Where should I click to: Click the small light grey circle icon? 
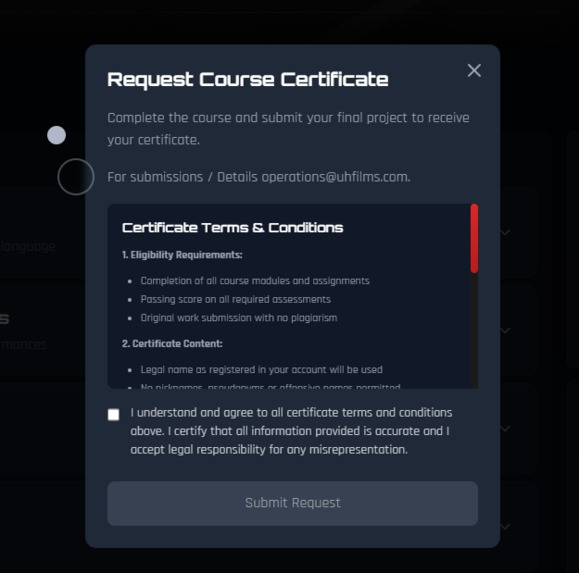(56, 135)
